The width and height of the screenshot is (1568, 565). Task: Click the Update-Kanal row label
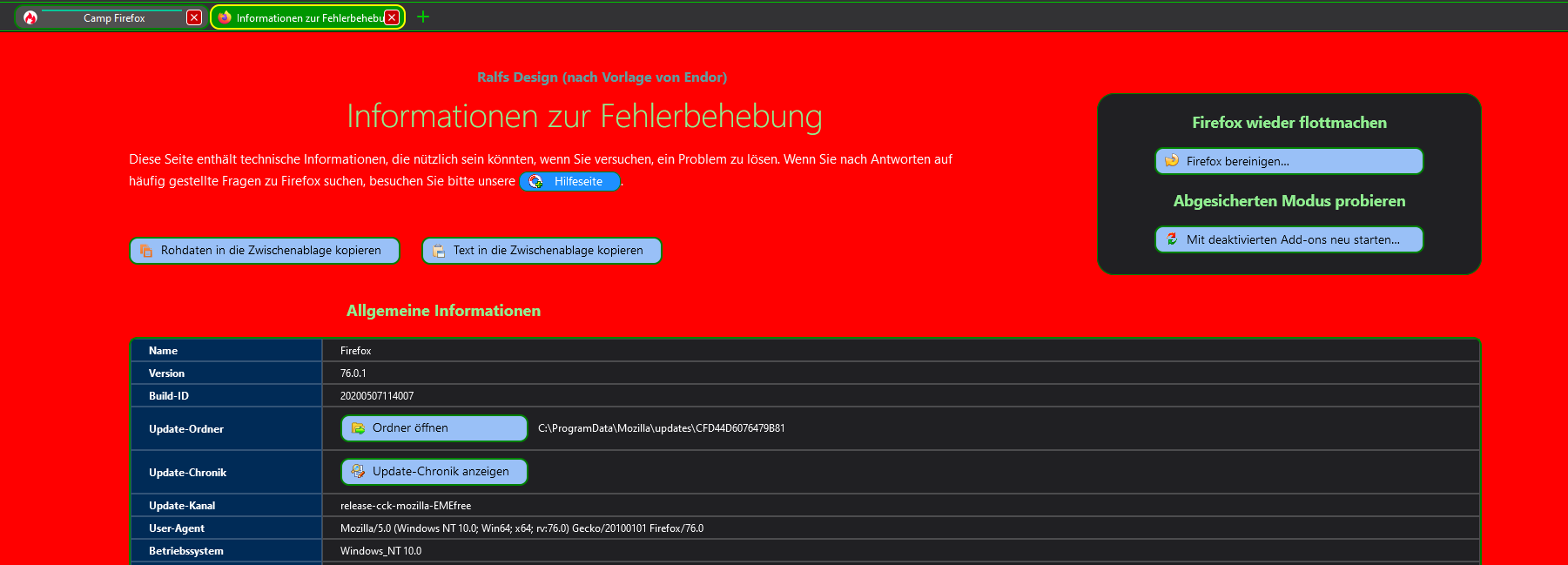pyautogui.click(x=182, y=506)
